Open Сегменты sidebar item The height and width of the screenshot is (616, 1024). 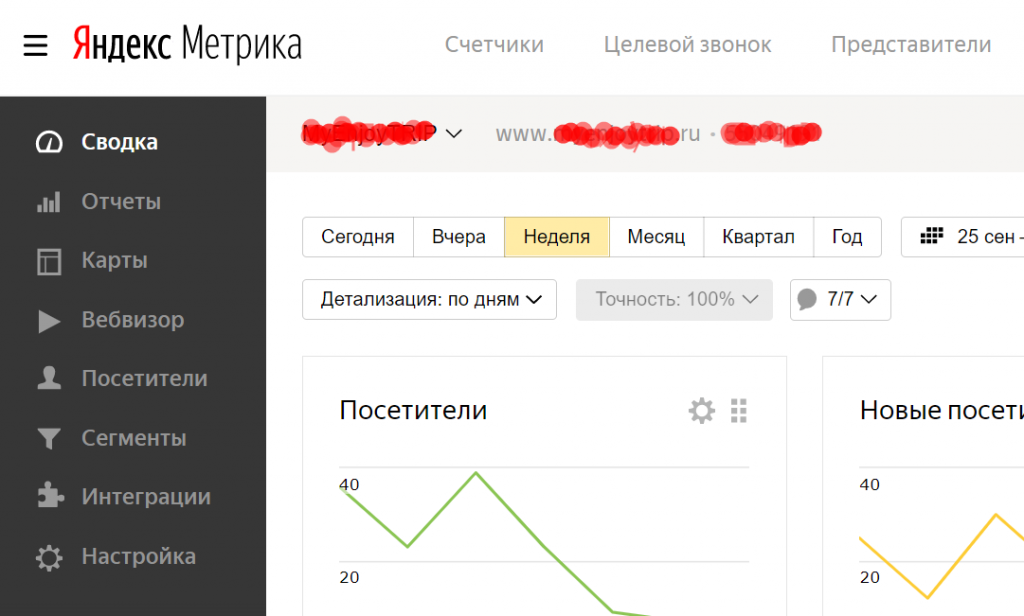coord(133,438)
